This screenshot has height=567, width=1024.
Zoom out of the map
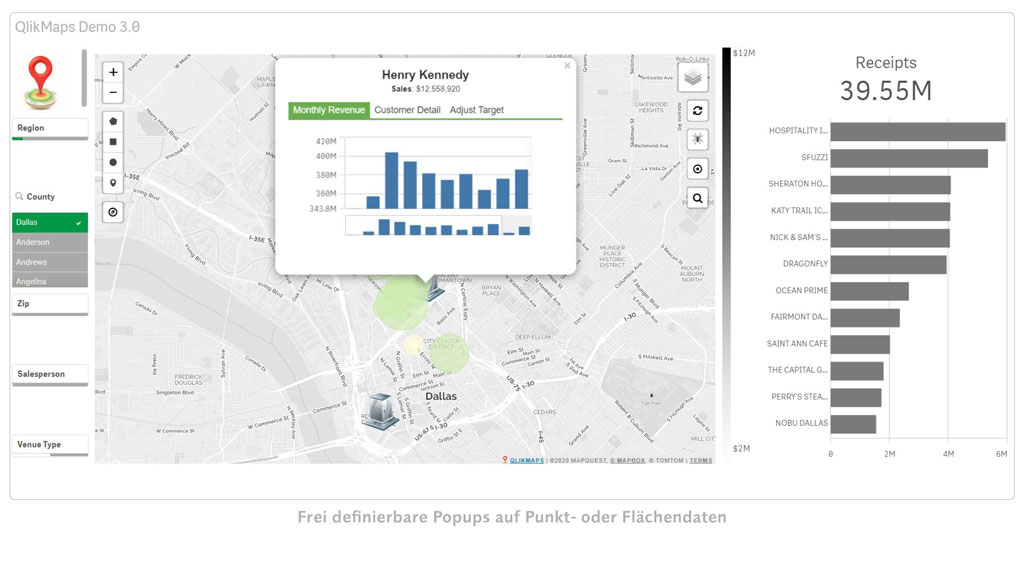tap(113, 93)
